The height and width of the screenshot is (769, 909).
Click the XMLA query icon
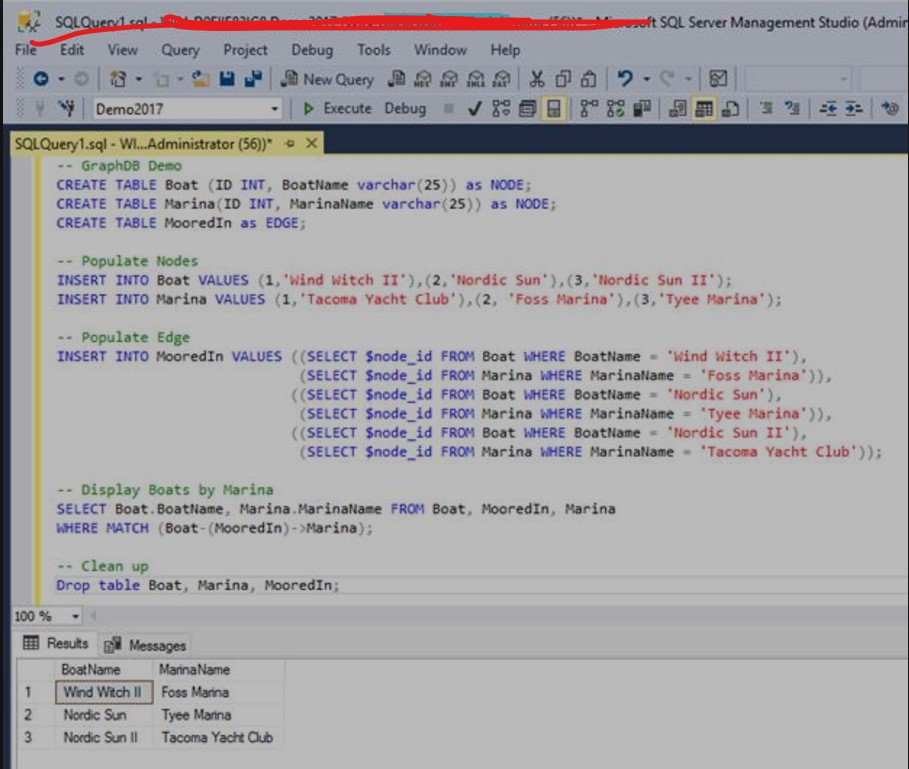tap(476, 78)
